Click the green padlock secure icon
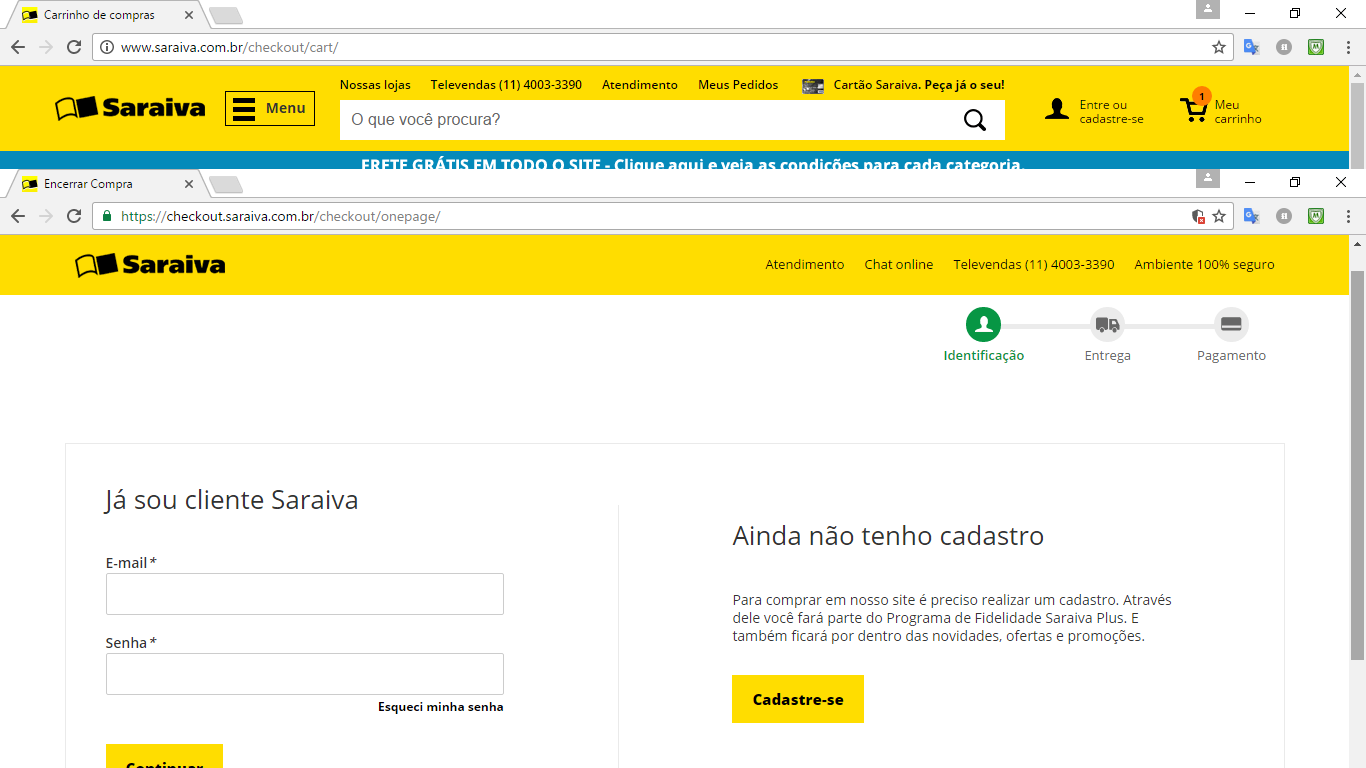The image size is (1366, 768). (108, 216)
